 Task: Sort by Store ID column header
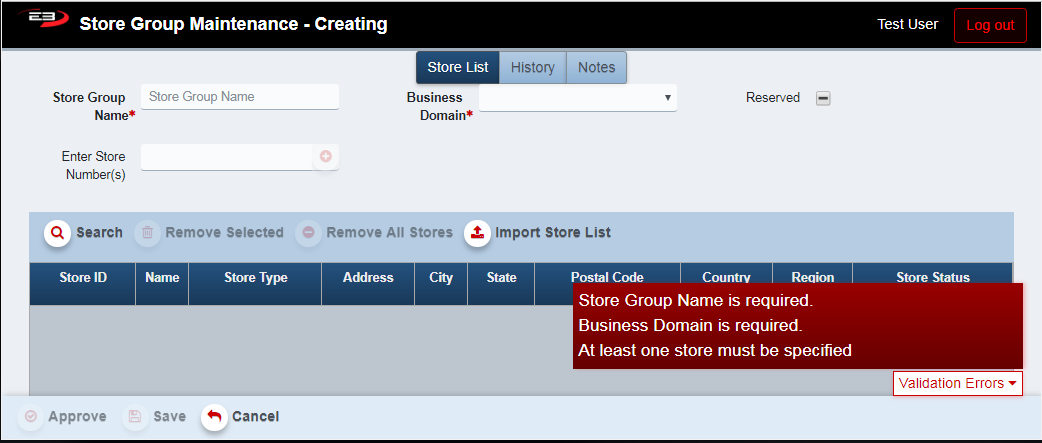[x=83, y=278]
